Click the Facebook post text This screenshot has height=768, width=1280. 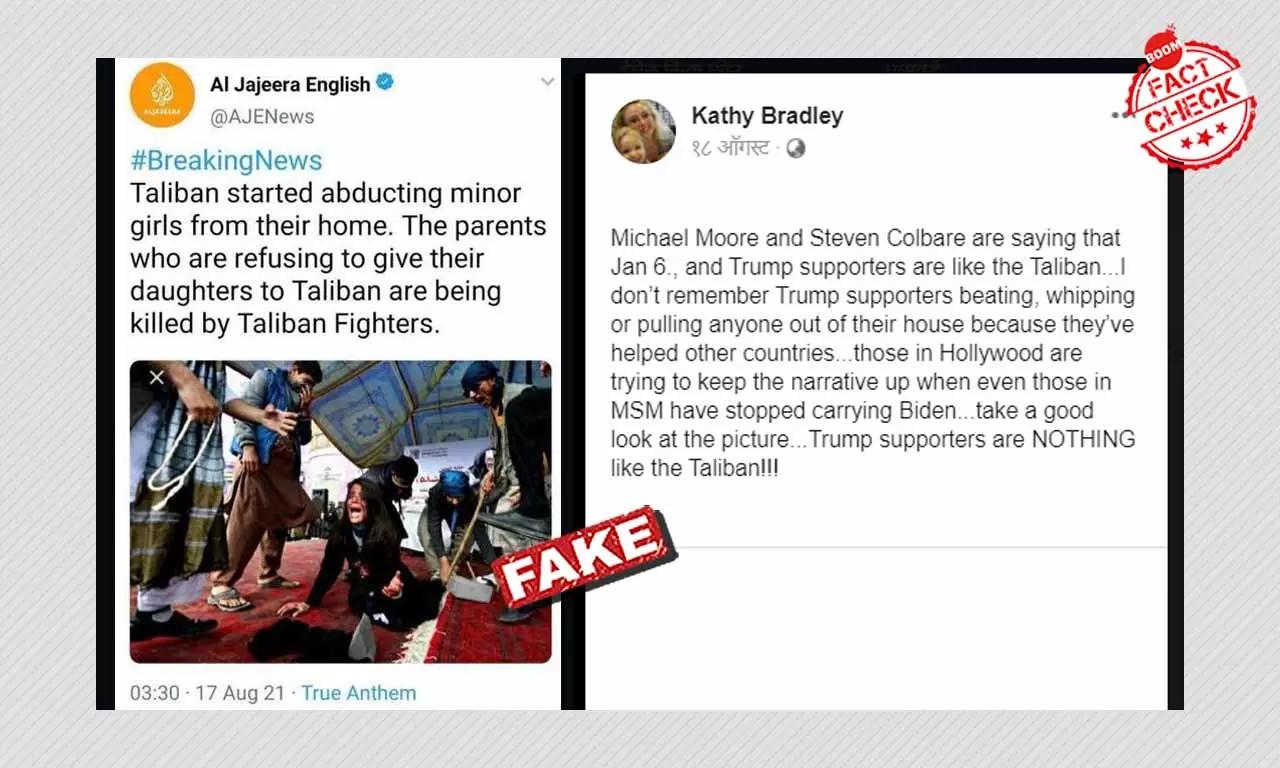(x=873, y=353)
